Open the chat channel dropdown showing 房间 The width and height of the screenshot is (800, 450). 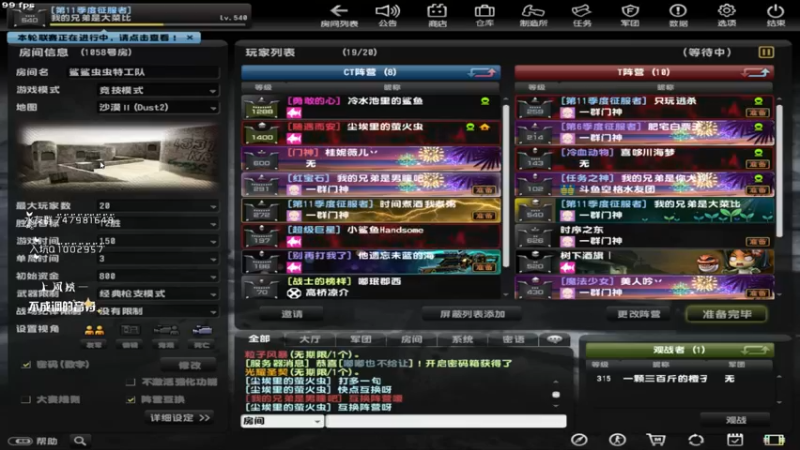[x=282, y=421]
